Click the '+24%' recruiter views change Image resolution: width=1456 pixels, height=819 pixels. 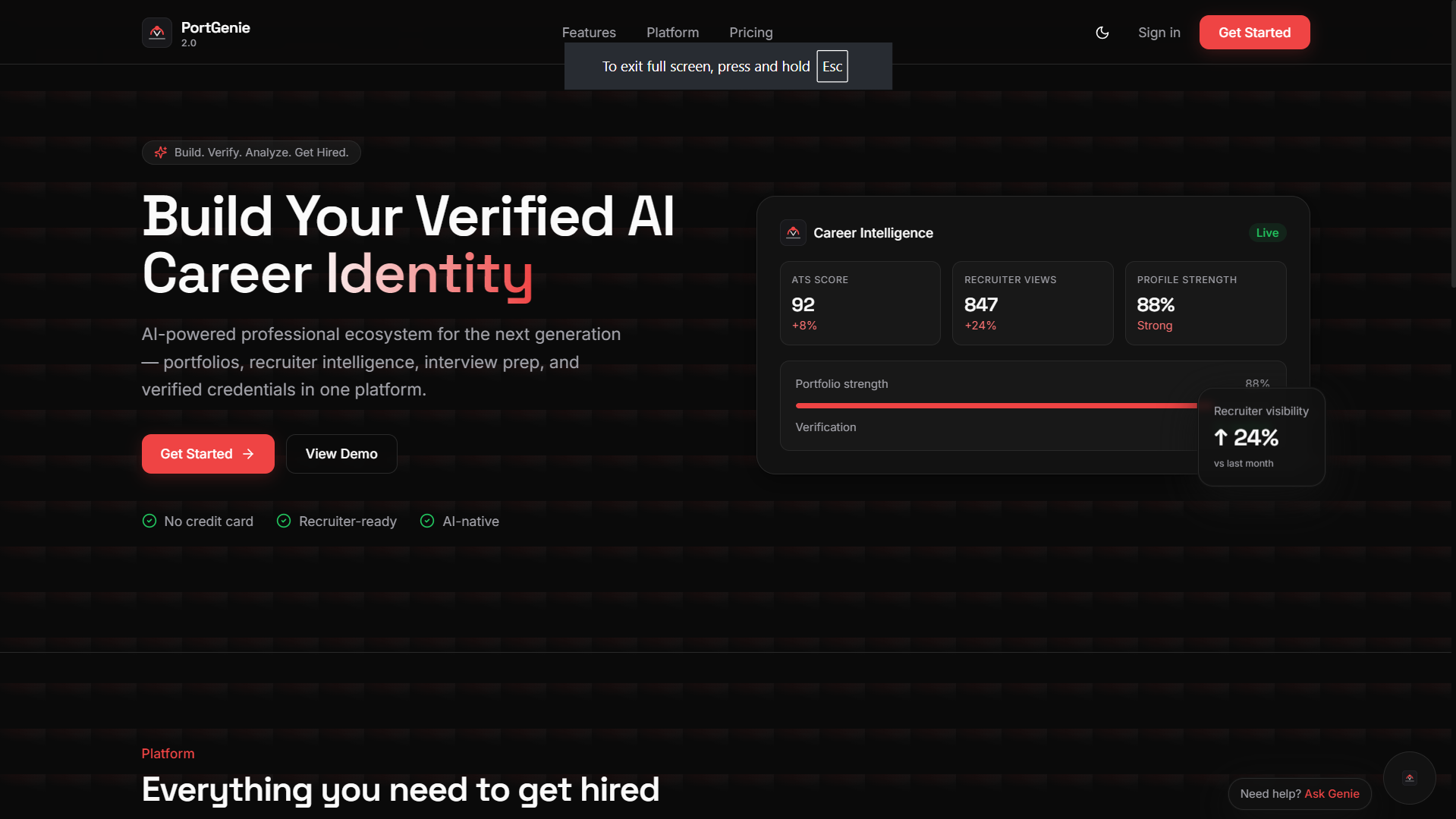pos(980,326)
